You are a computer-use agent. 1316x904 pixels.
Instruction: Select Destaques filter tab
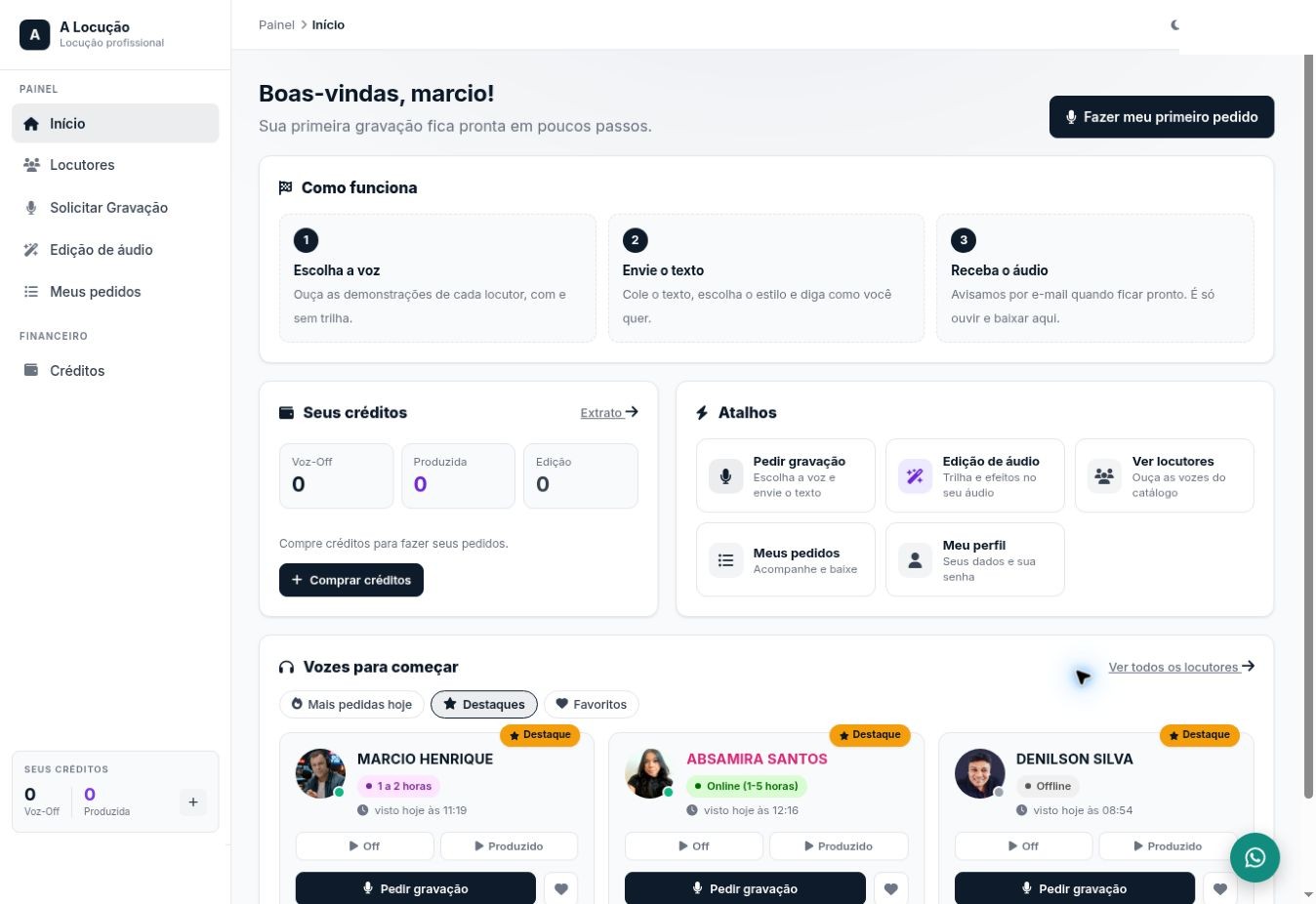tap(484, 704)
